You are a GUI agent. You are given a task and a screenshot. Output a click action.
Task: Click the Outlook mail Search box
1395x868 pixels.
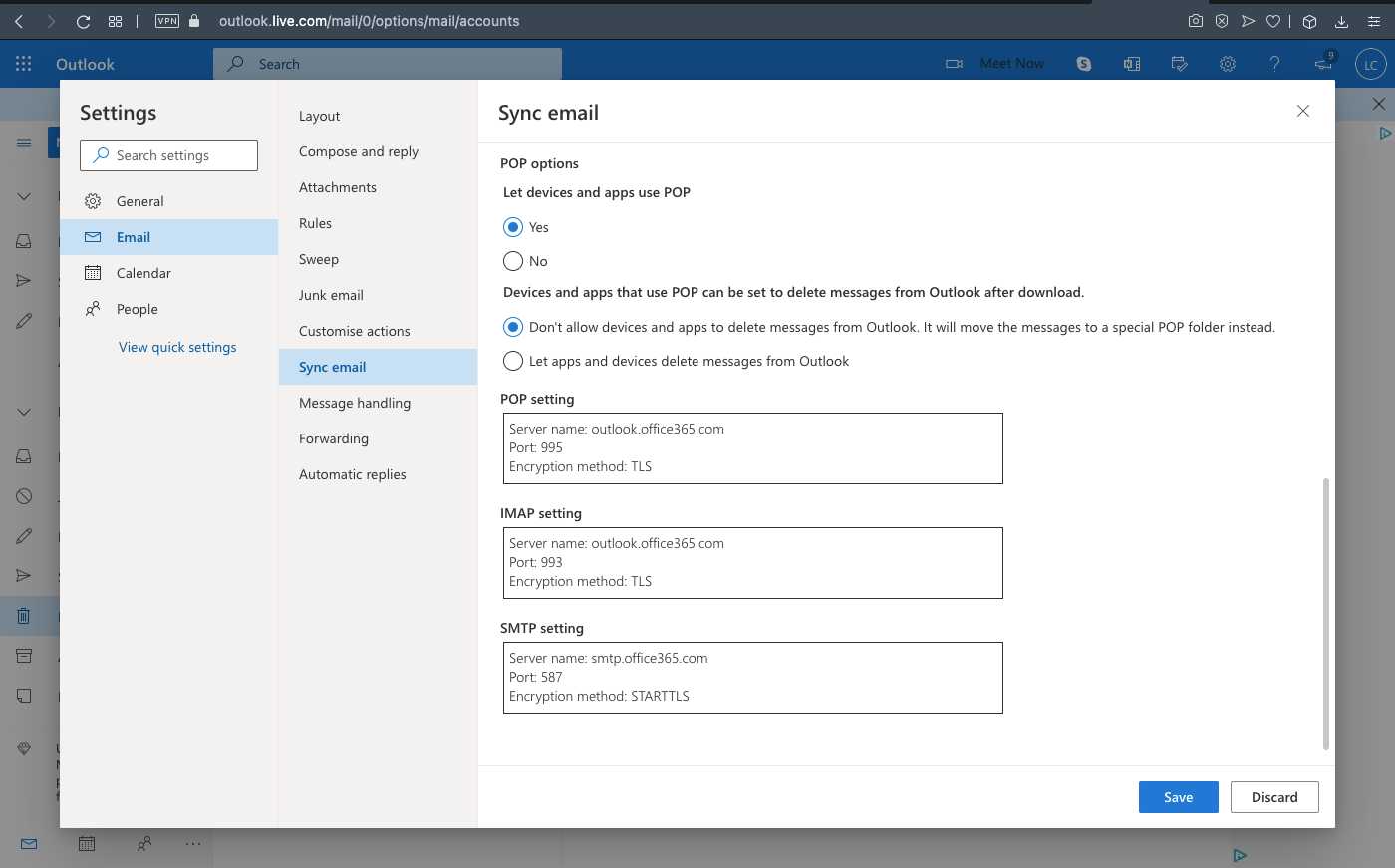coord(388,64)
